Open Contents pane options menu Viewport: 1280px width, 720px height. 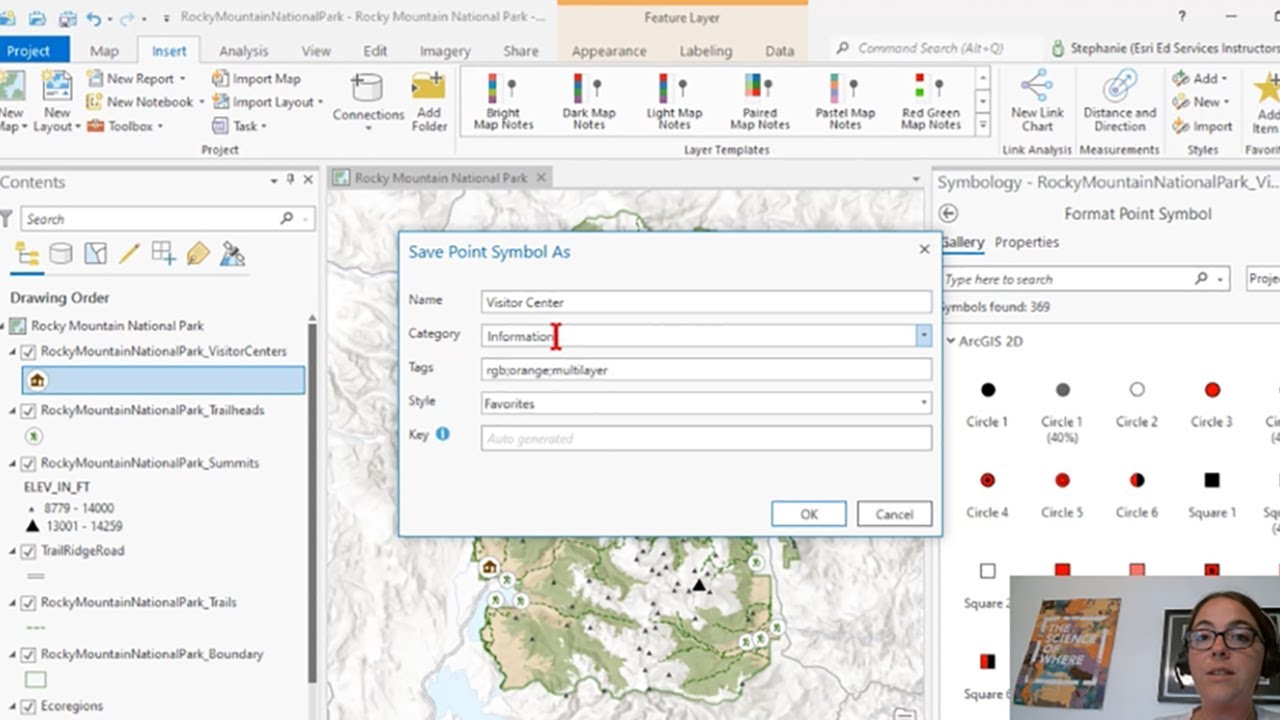(274, 181)
